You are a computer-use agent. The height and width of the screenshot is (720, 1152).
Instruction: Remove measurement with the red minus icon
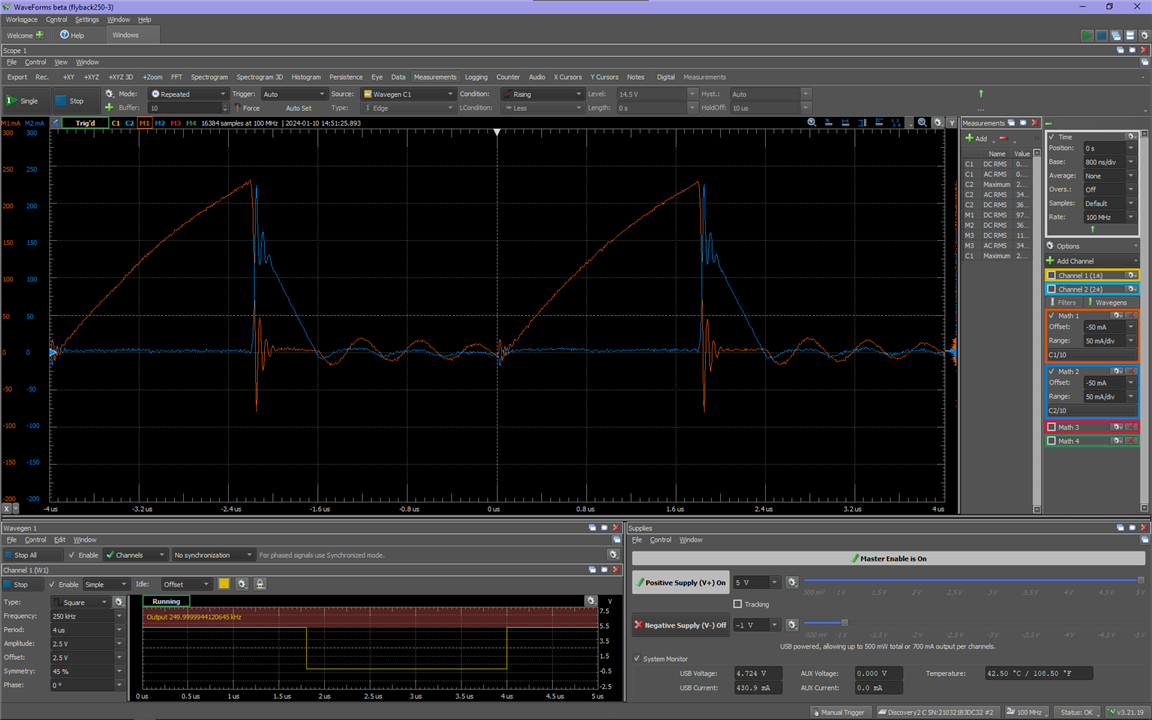[1004, 138]
